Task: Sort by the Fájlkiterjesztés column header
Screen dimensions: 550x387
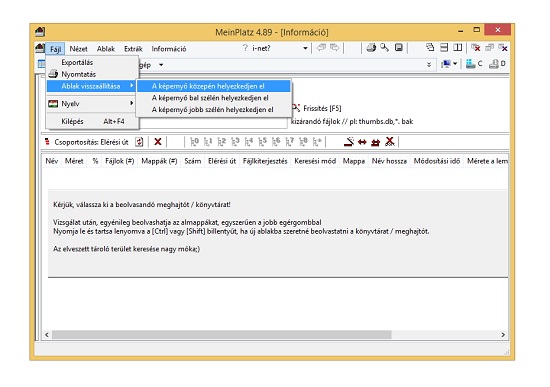Action: 265,161
